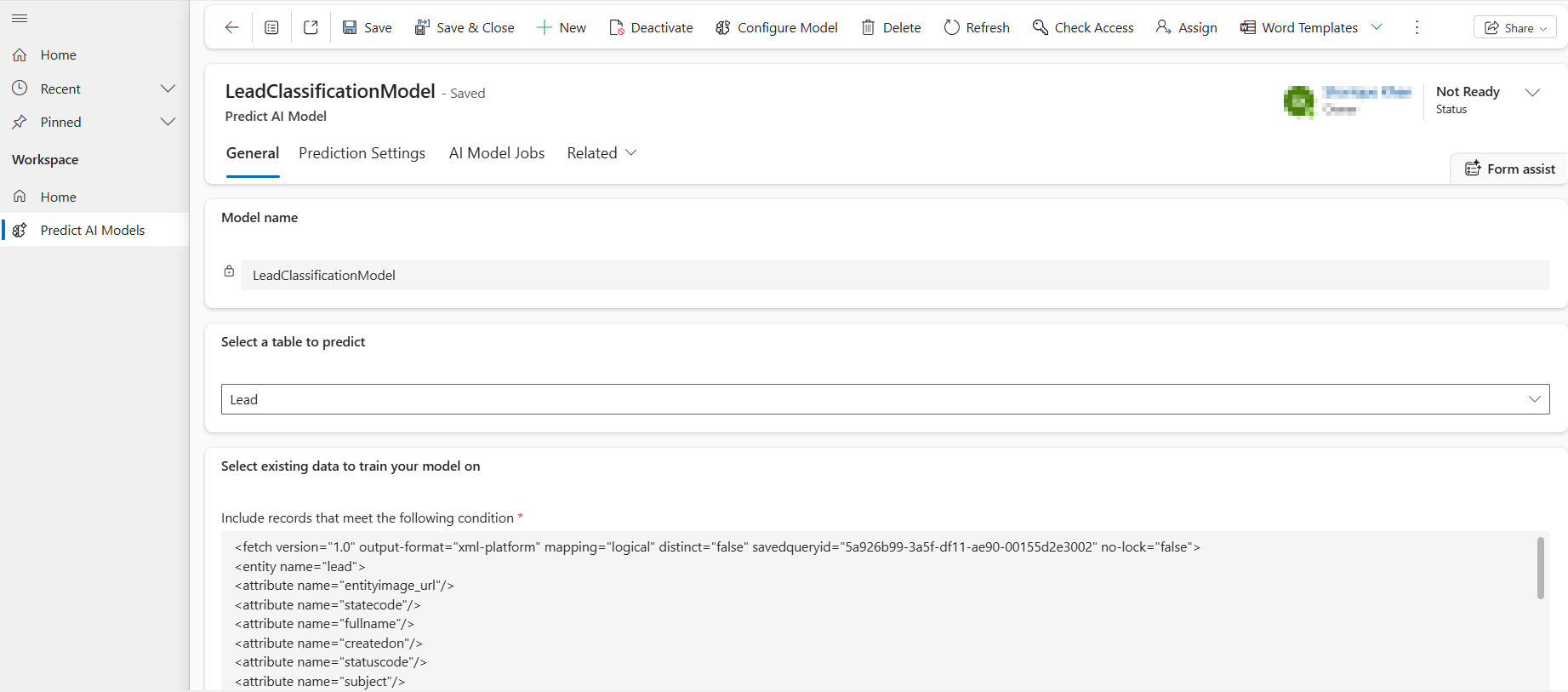1568x692 pixels.
Task: Open the more commands ellipsis
Action: pos(1417,27)
